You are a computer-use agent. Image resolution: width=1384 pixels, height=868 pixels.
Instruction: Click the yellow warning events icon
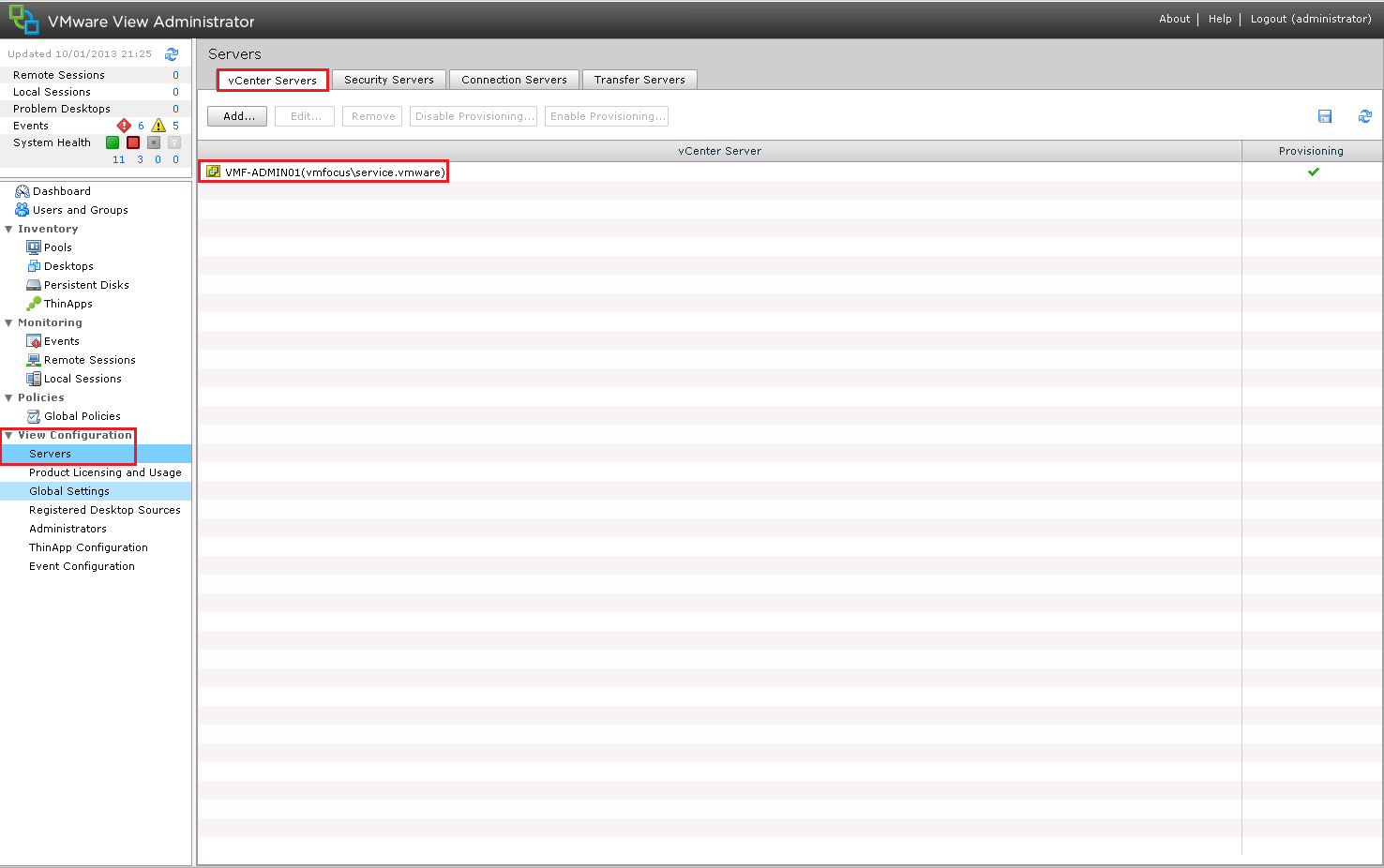(158, 126)
